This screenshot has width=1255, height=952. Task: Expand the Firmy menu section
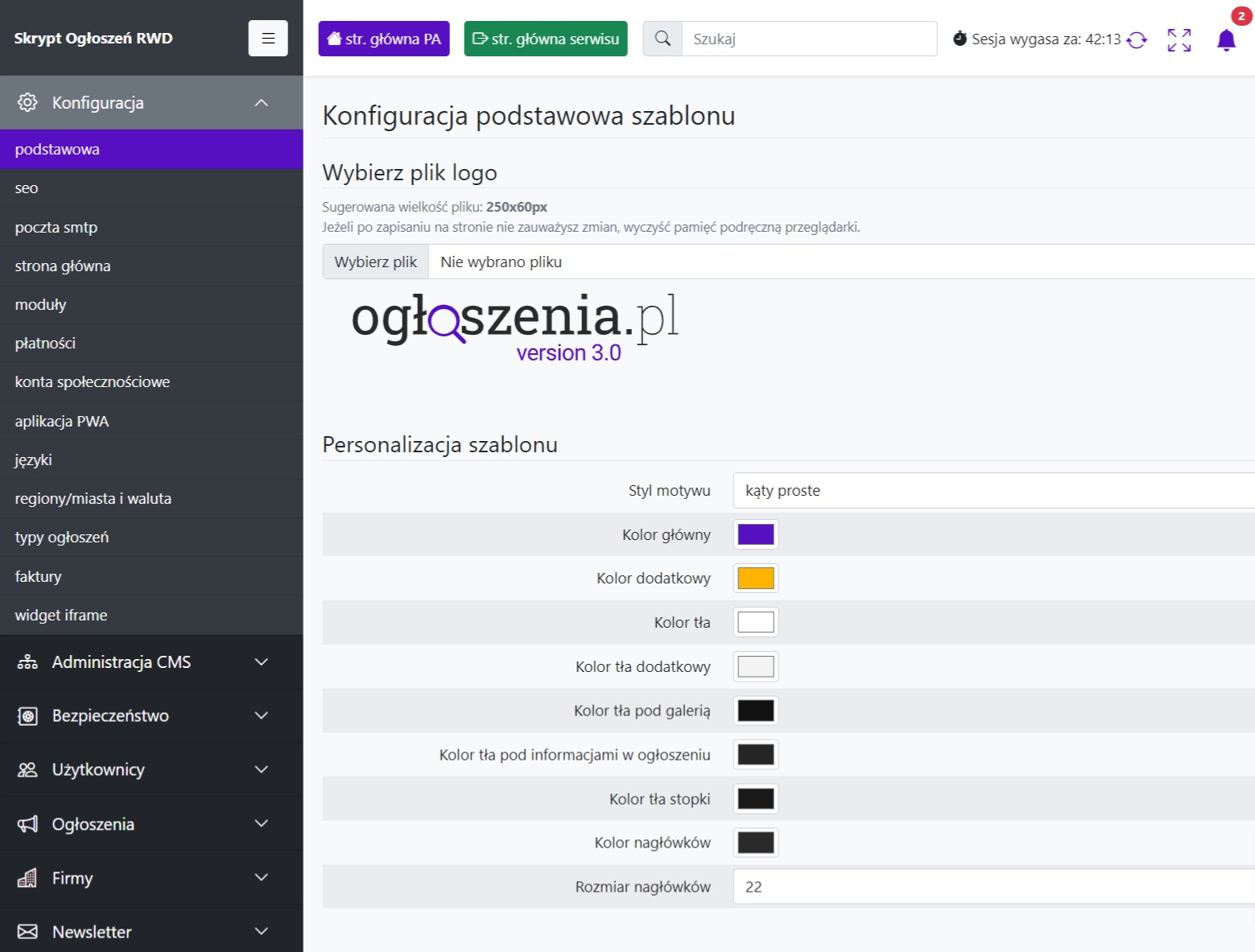pyautogui.click(x=261, y=877)
